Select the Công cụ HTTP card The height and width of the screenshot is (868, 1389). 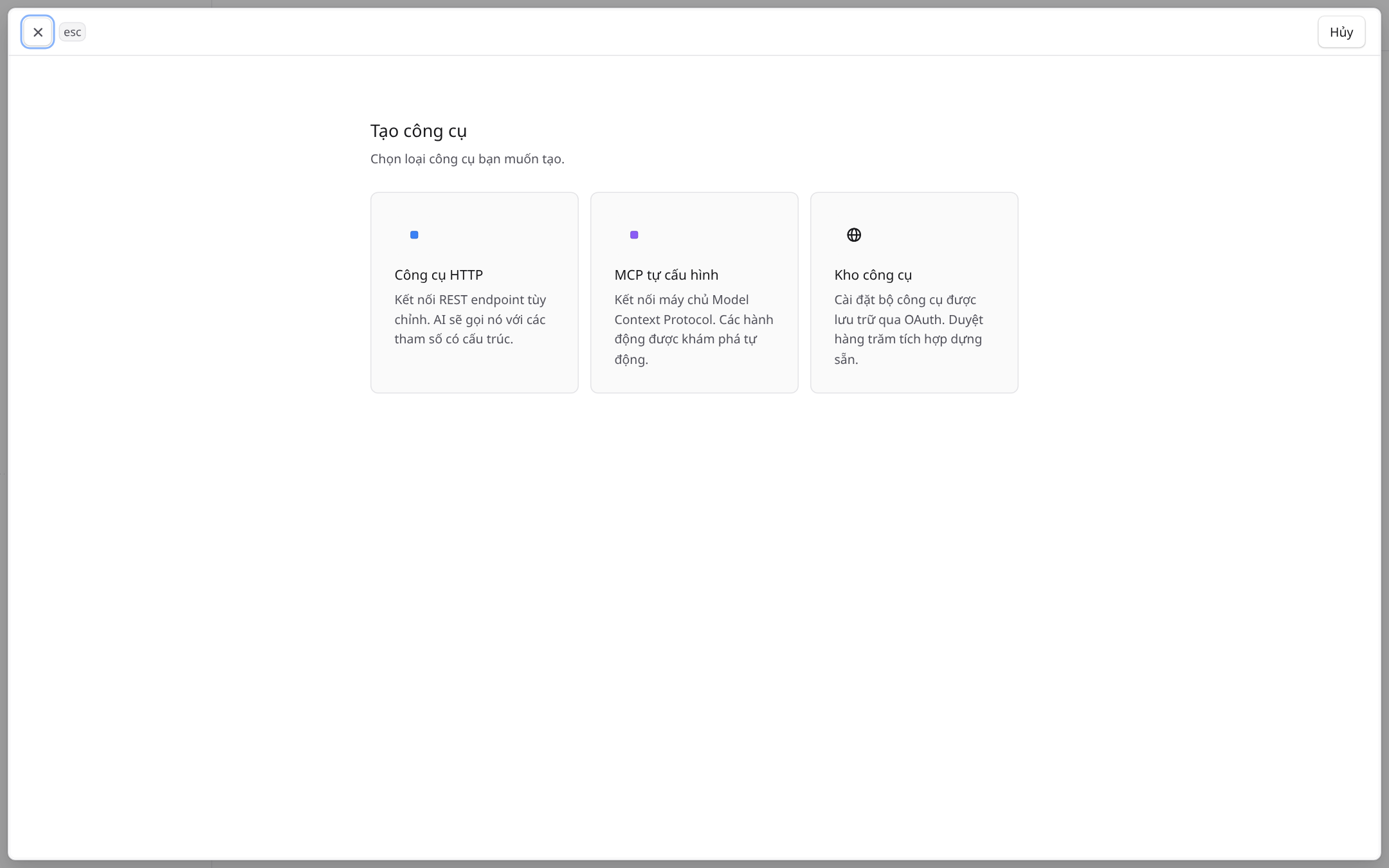tap(475, 293)
